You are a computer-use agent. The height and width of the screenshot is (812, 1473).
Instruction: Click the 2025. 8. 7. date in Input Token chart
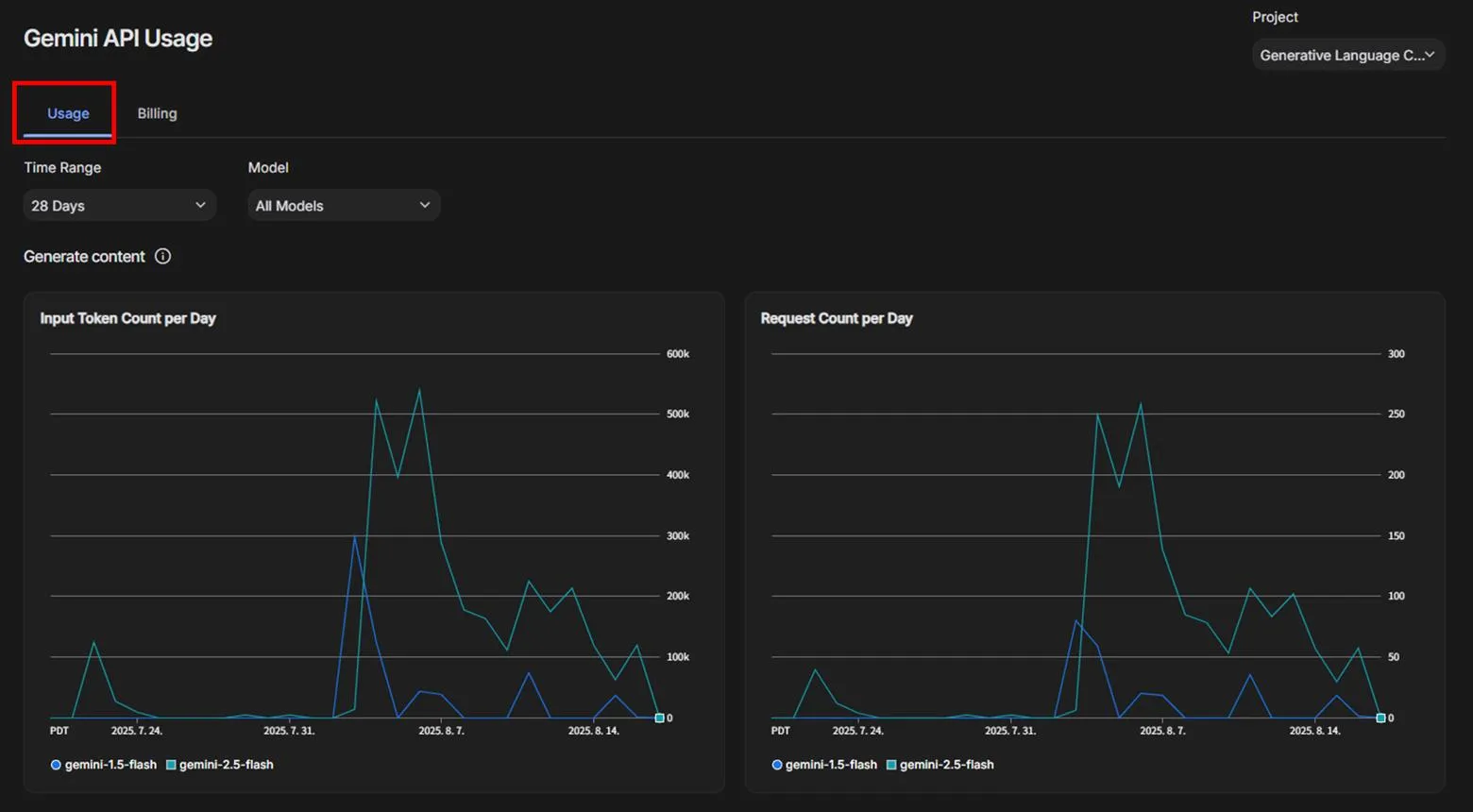point(441,731)
